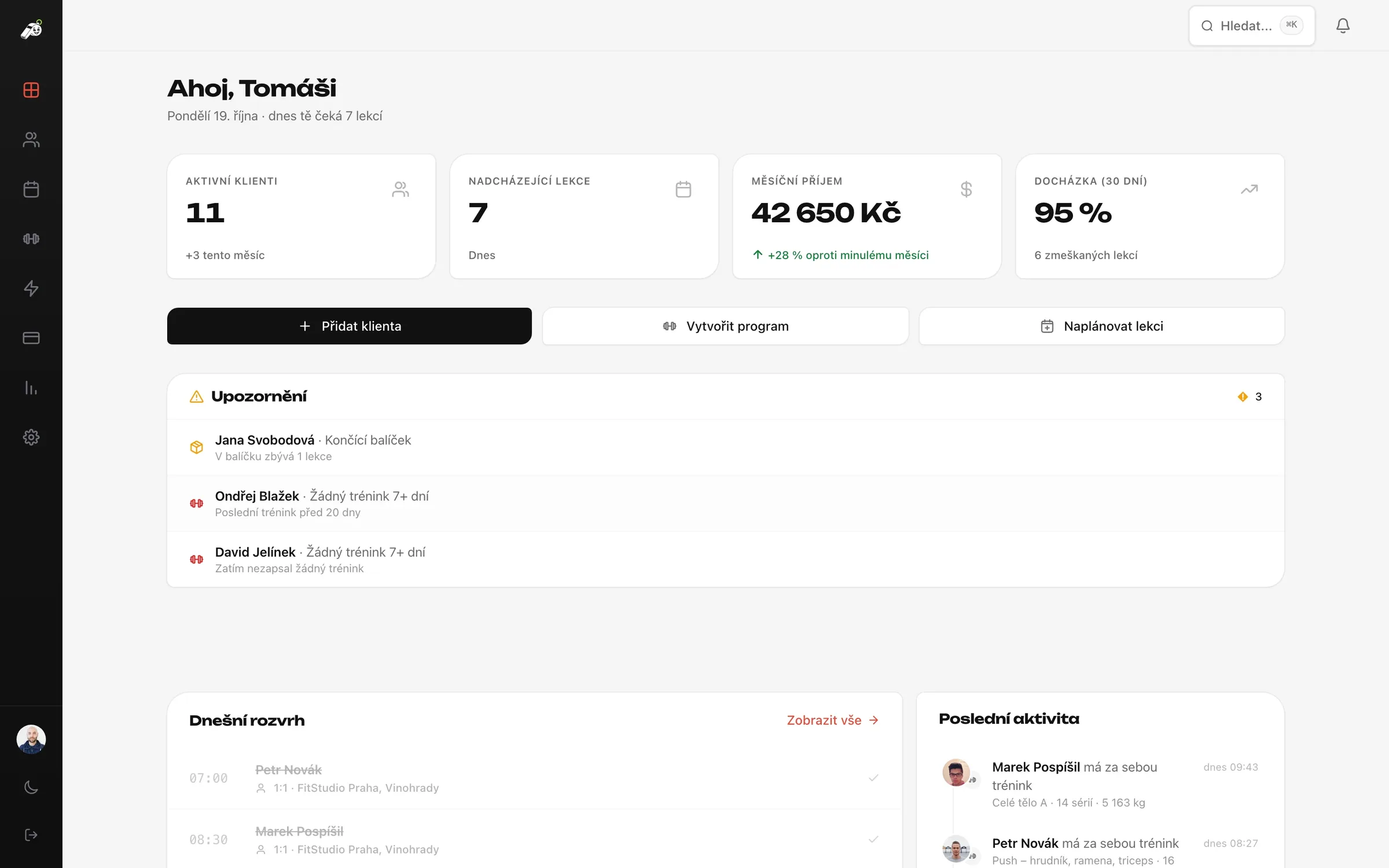Click the dumbbell icon beside Ondřej Blažek

pyautogui.click(x=197, y=503)
